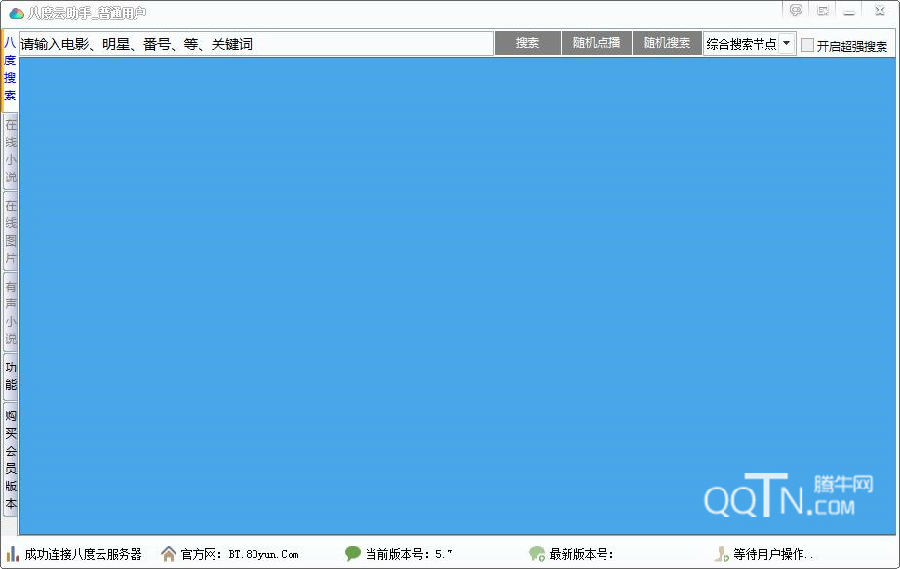
Task: Click the 随机点播 button
Action: 596,44
